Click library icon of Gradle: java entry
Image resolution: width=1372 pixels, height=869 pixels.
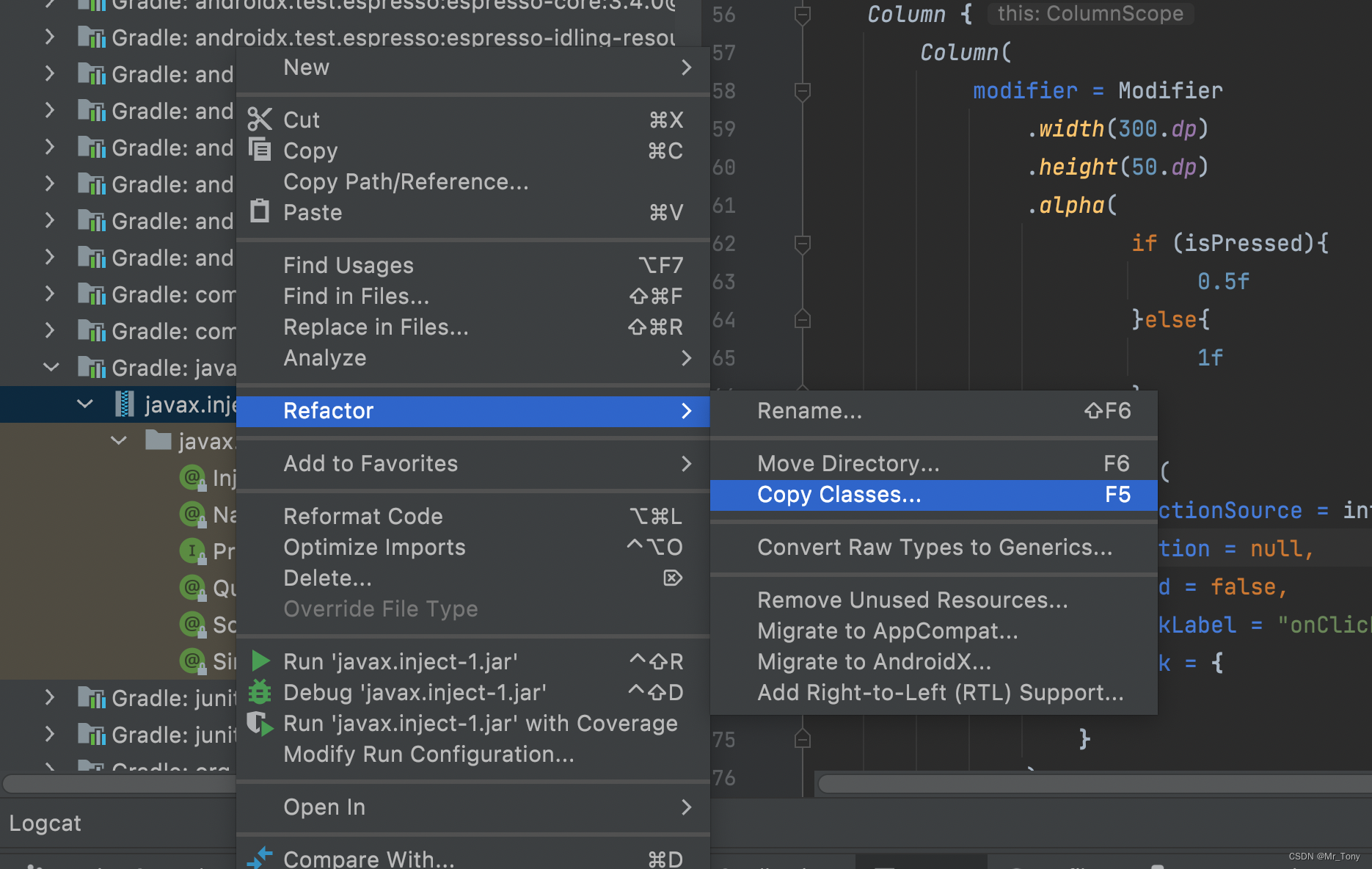(x=92, y=367)
